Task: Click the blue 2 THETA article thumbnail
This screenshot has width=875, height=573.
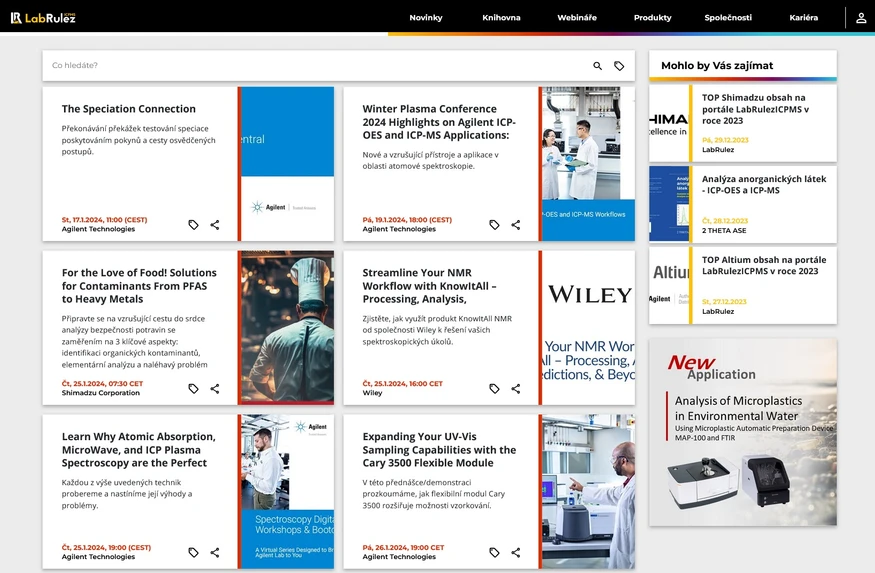Action: [x=669, y=204]
